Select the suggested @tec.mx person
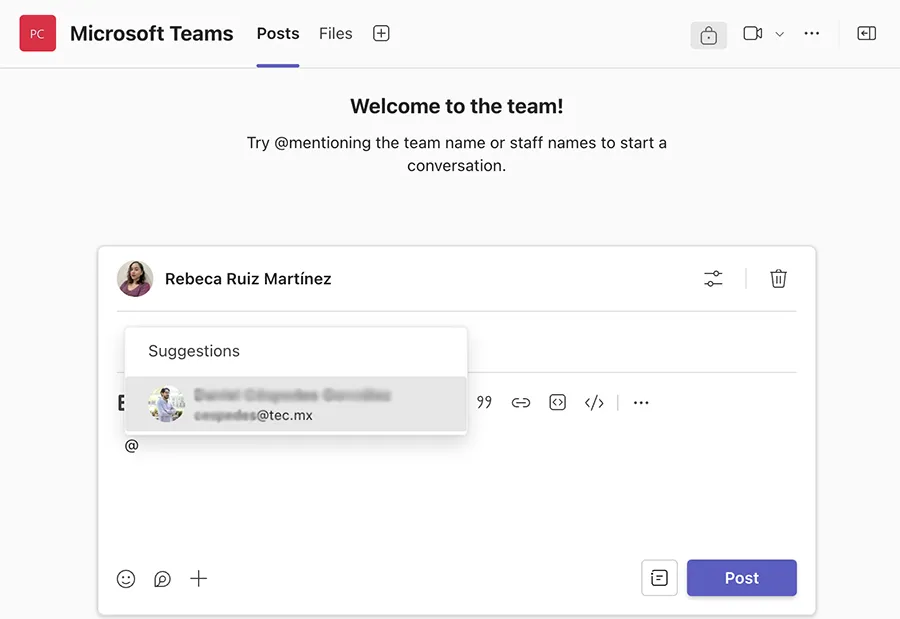Screen dimensions: 900x619 coord(295,405)
